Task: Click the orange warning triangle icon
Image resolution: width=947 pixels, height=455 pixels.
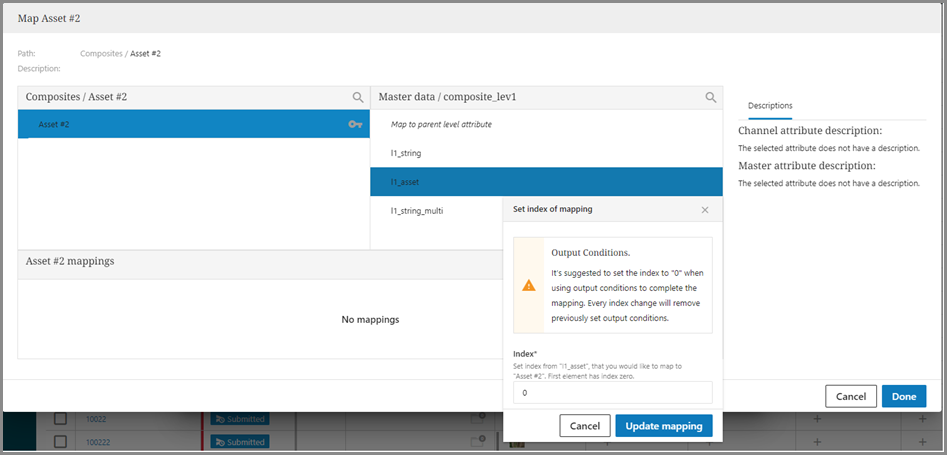Action: click(x=529, y=285)
